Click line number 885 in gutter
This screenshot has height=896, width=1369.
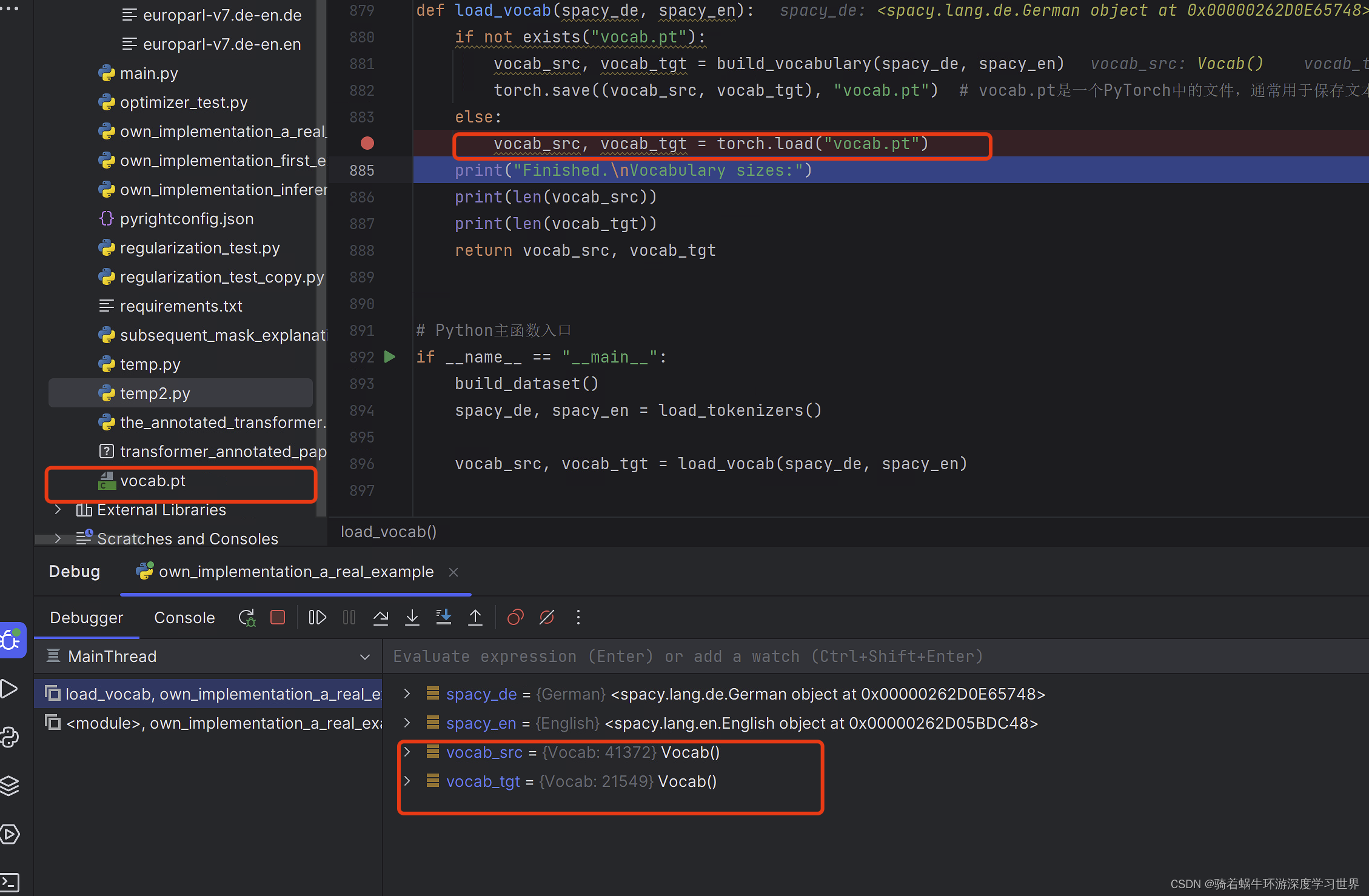(x=362, y=170)
